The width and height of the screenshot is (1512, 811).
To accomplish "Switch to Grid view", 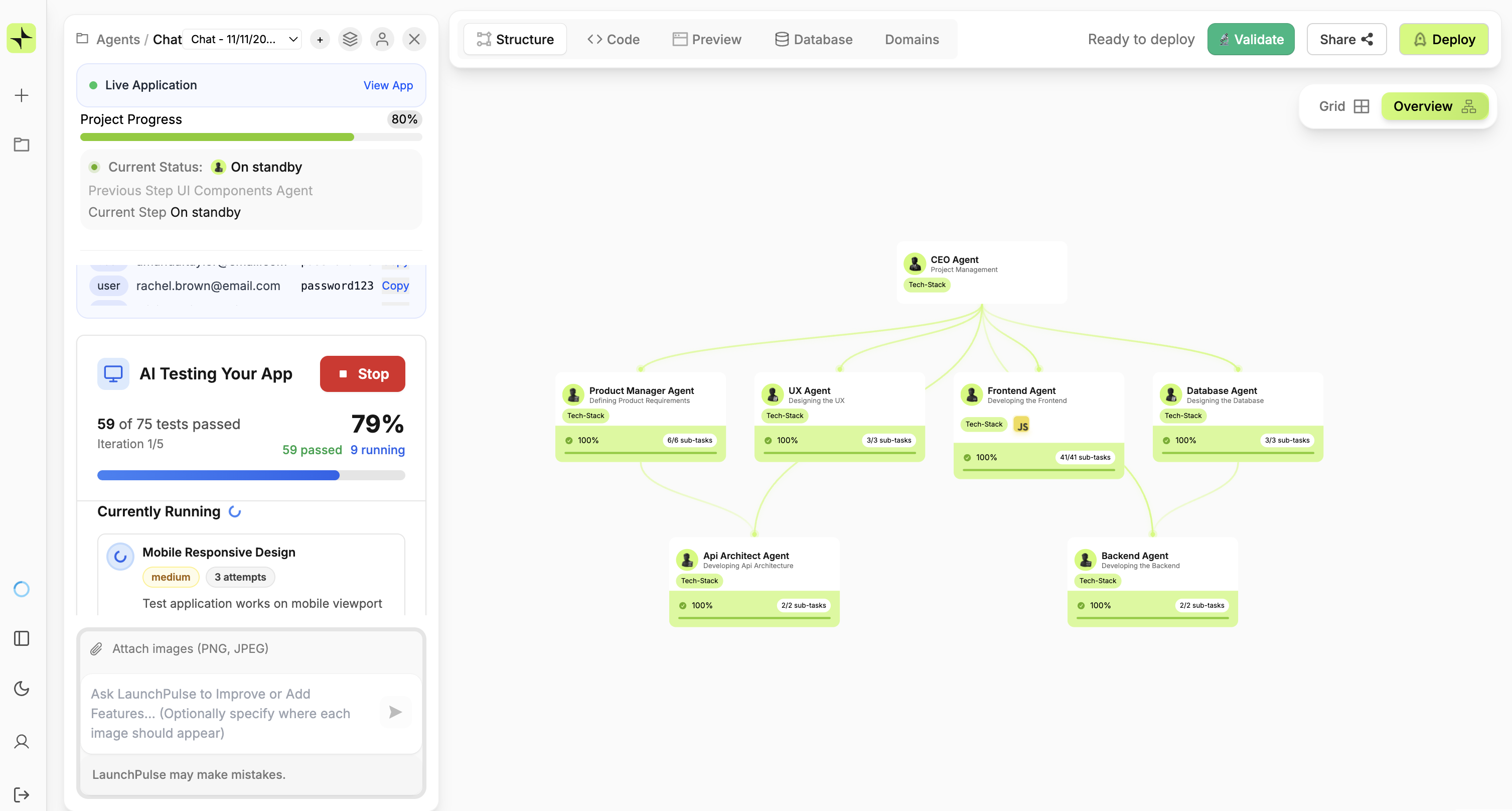I will (x=1343, y=106).
